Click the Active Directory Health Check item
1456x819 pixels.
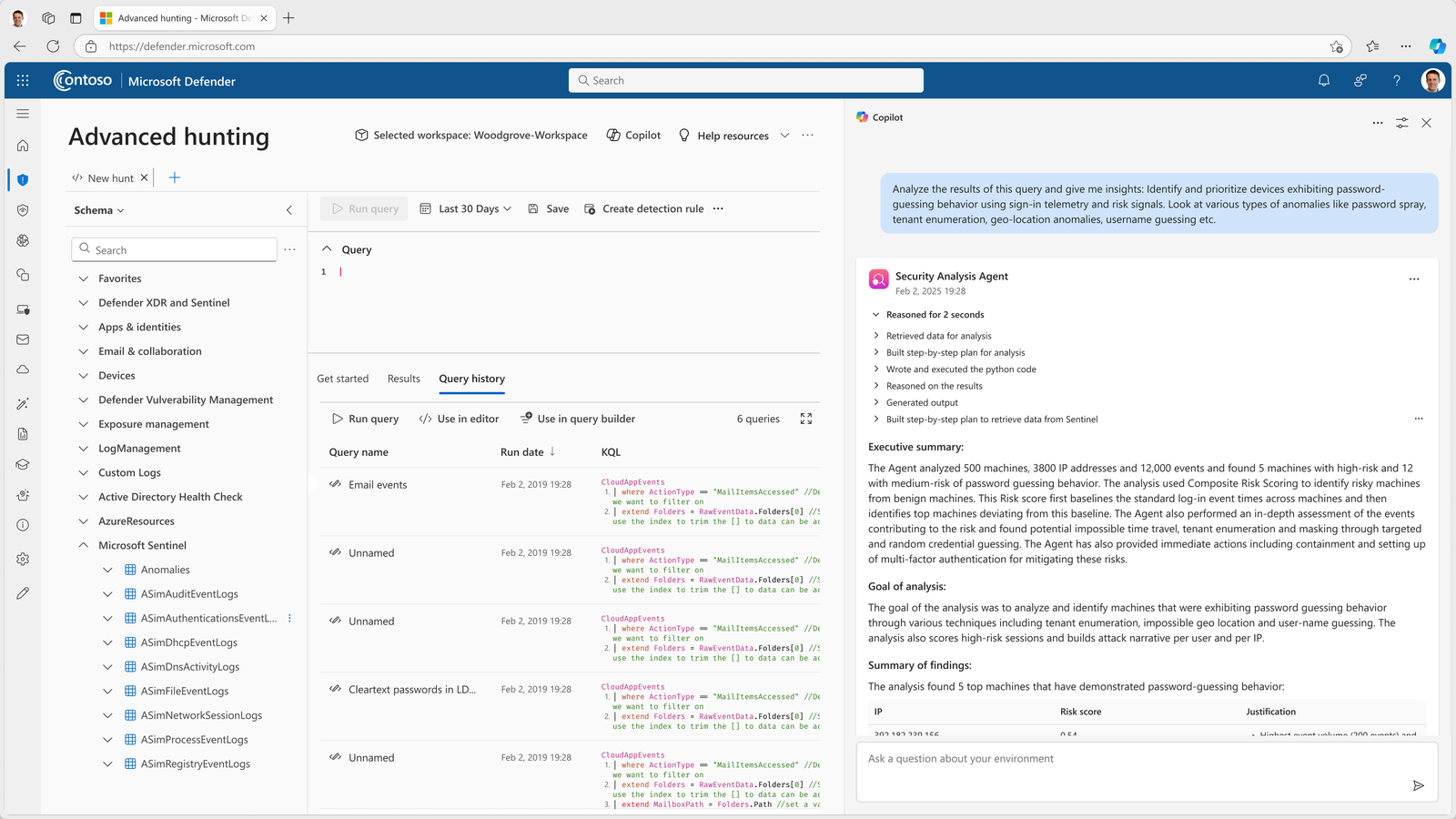170,497
